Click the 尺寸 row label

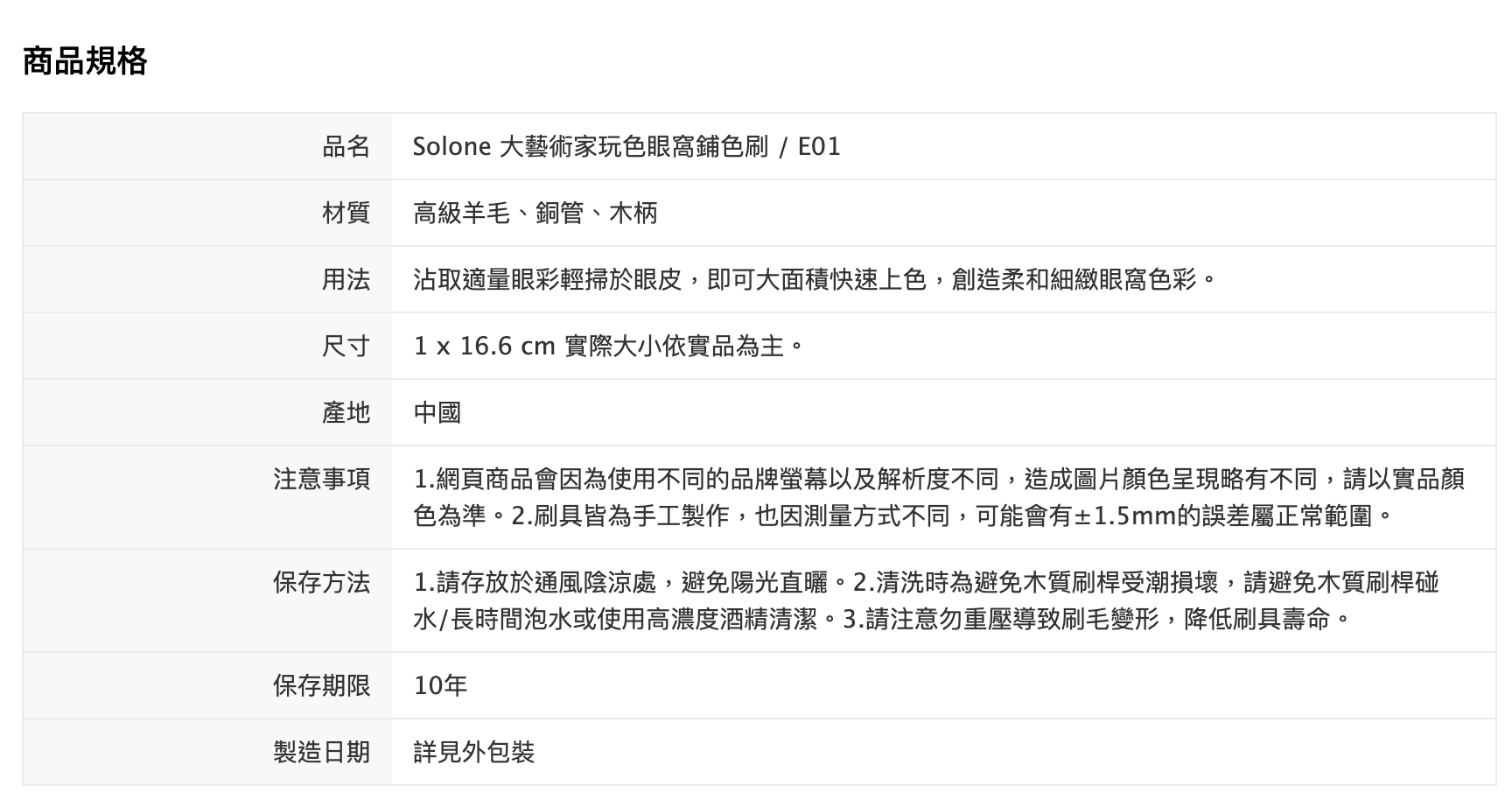click(x=346, y=346)
